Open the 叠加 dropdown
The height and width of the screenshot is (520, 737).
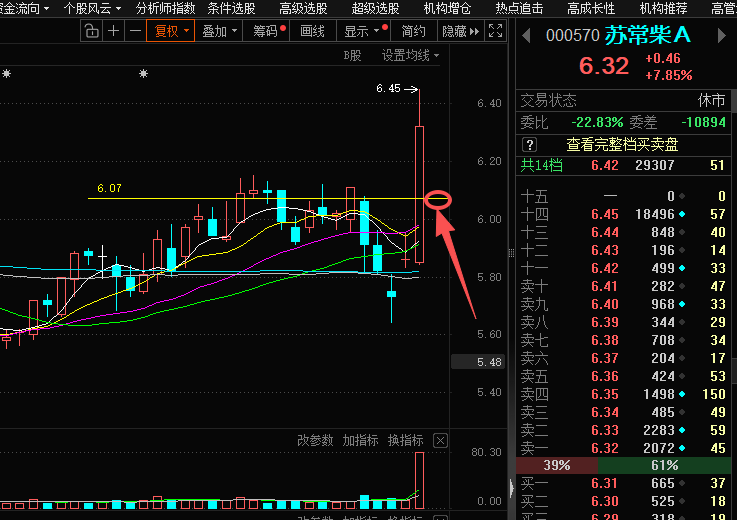219,32
